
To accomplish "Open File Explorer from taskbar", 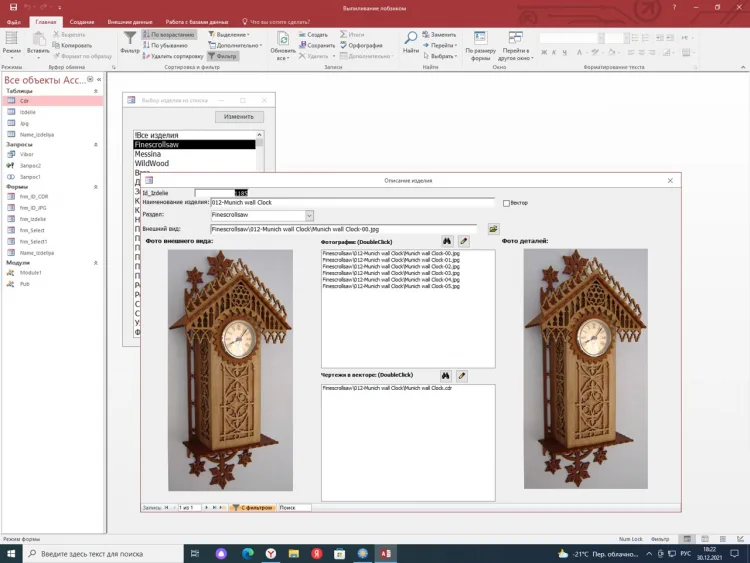I will point(294,554).
